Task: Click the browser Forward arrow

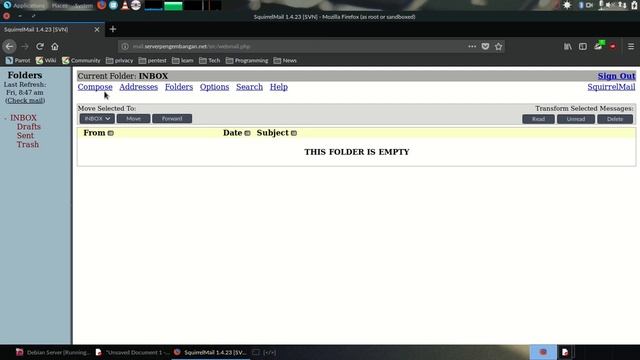Action: tap(25, 47)
